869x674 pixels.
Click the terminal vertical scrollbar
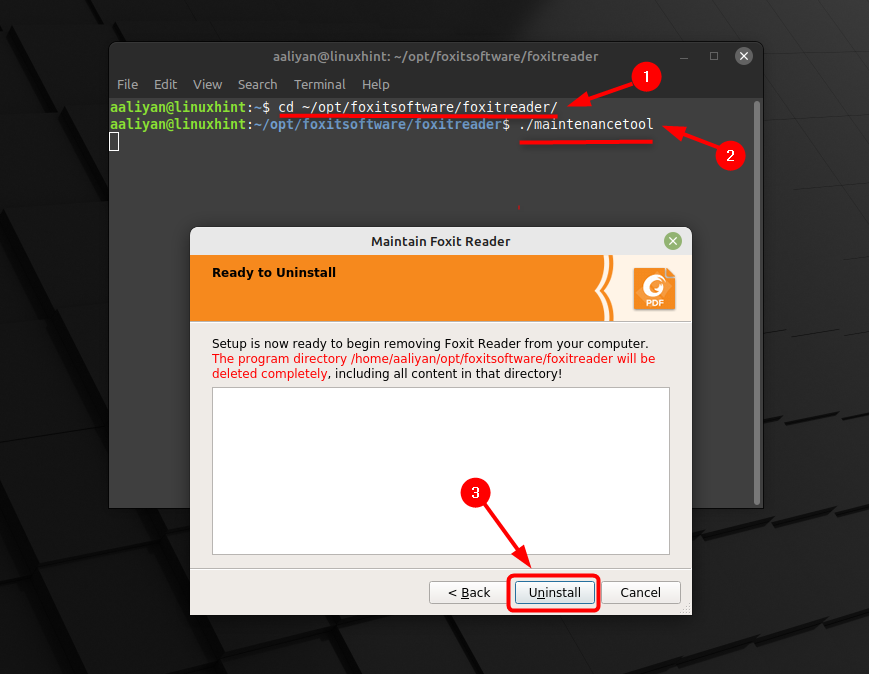point(757,303)
